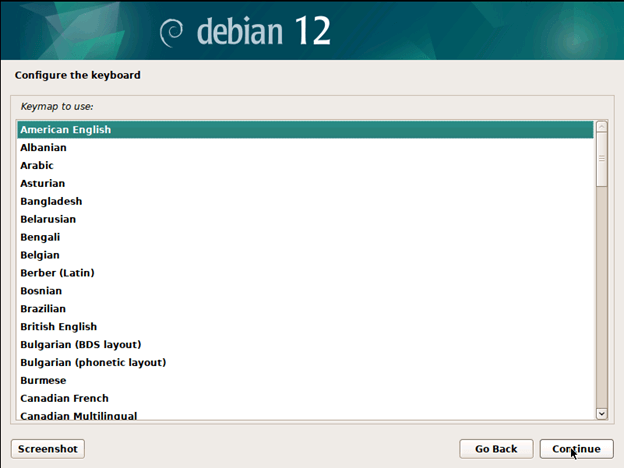Select Bulgarian (BDS layout) keymap
This screenshot has width=624, height=468.
click(x=305, y=345)
